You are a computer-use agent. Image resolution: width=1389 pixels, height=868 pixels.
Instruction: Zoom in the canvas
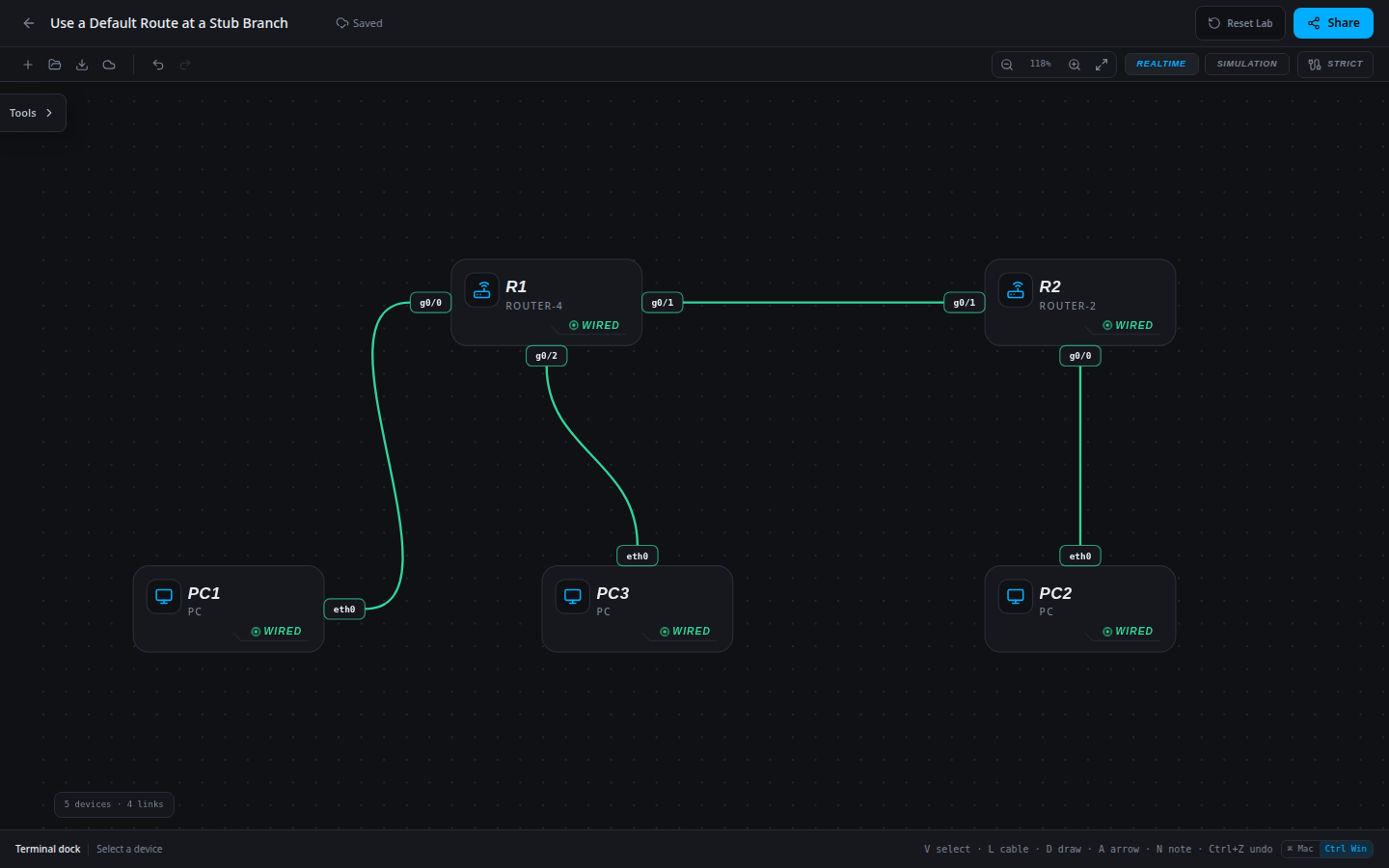(x=1075, y=65)
